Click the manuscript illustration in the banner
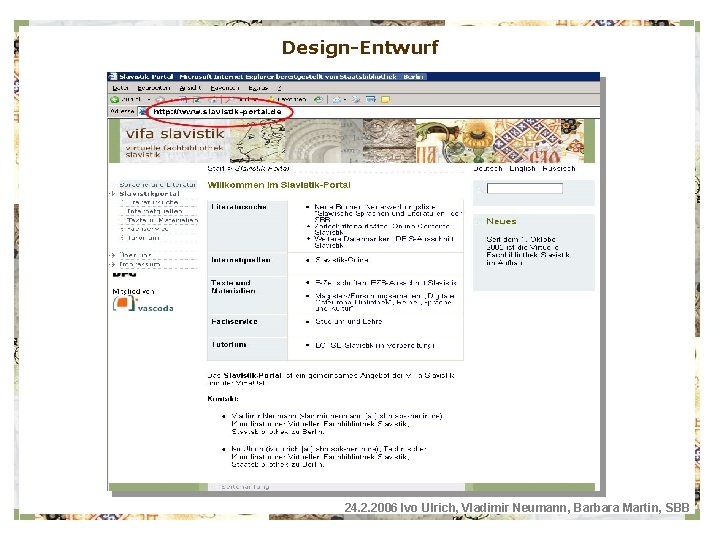 (501, 141)
